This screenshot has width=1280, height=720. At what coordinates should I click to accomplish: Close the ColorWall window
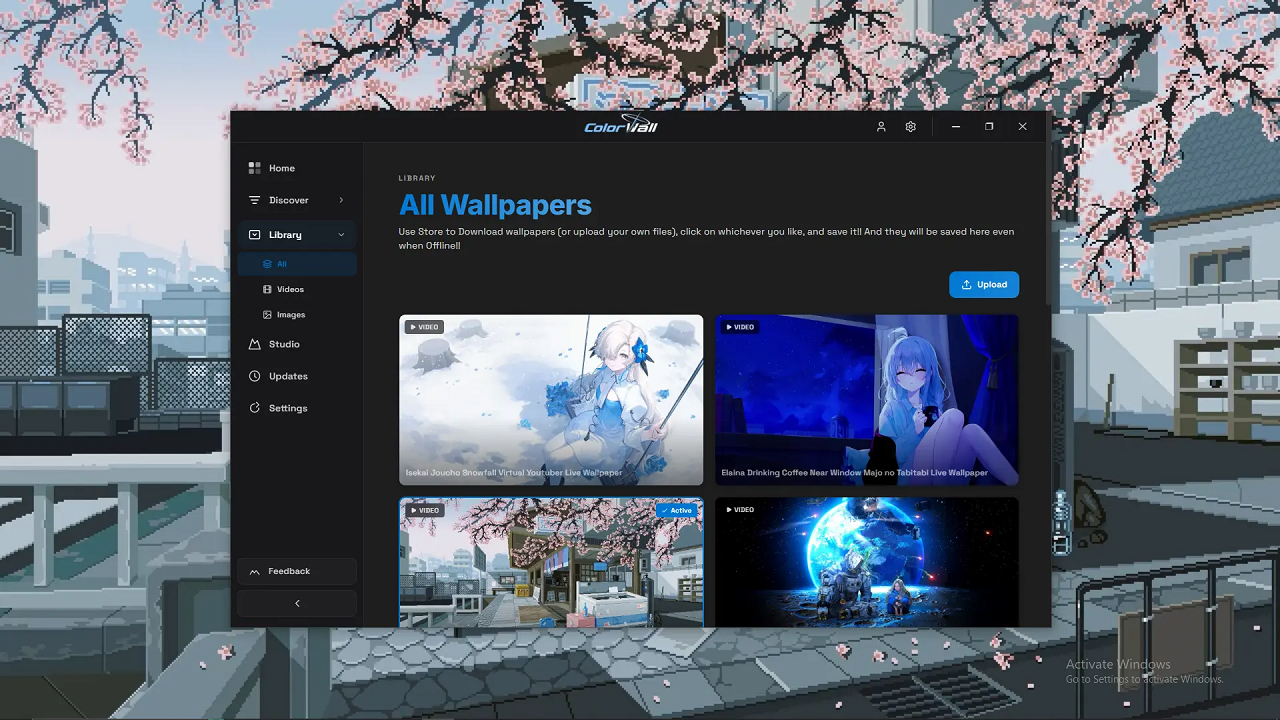pyautogui.click(x=1022, y=127)
